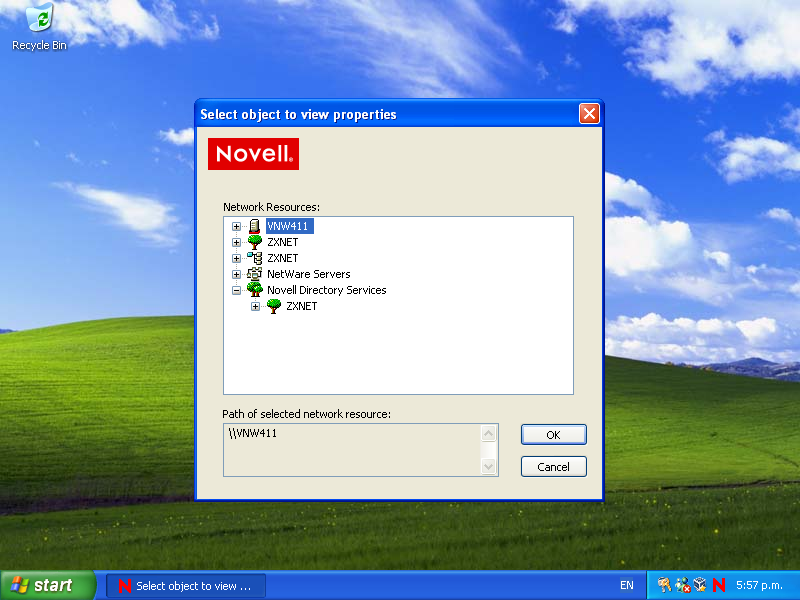Click the Novell logo
Screen dimensions: 800x600
[x=253, y=154]
